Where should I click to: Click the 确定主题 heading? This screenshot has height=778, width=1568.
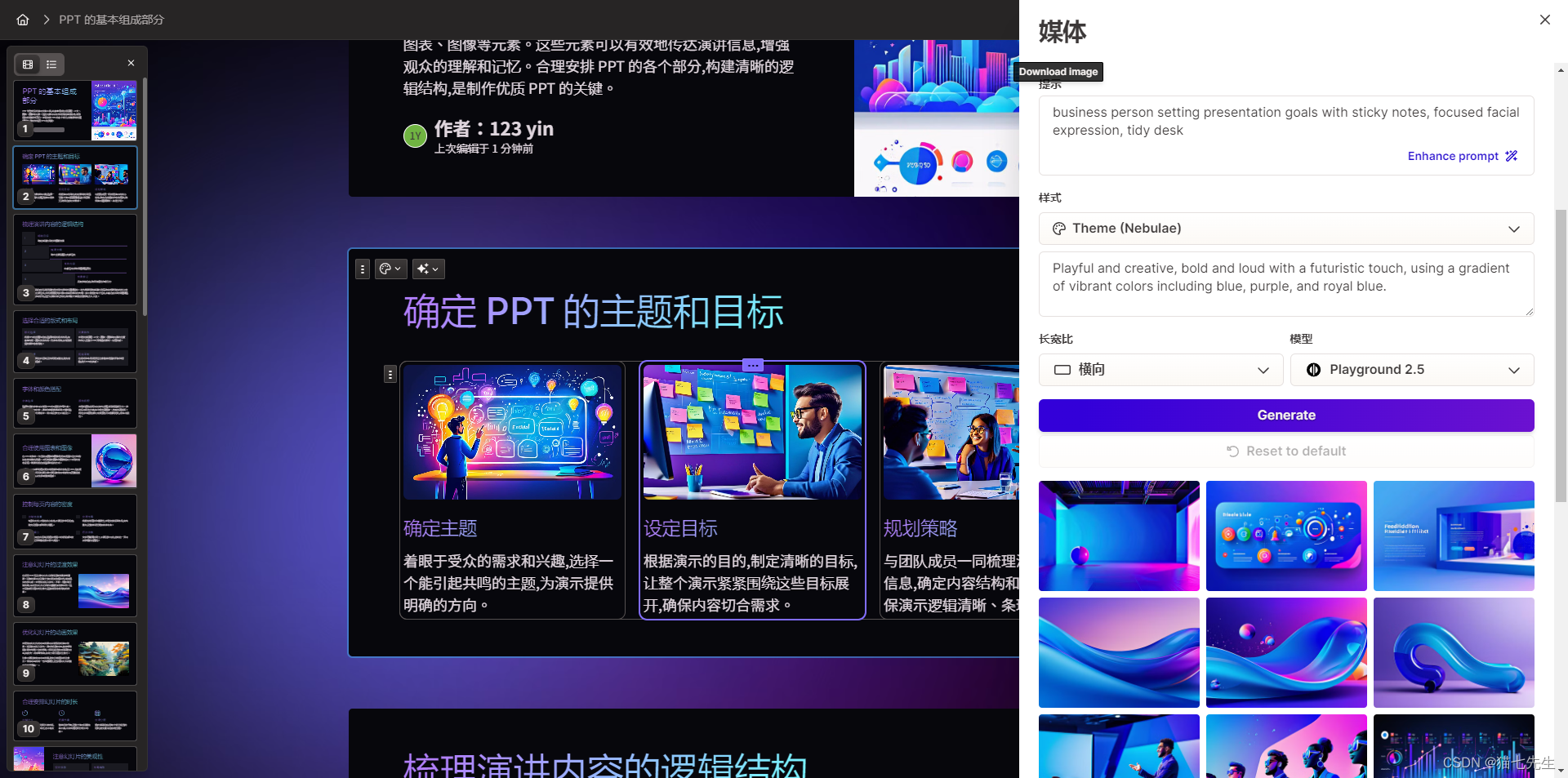click(440, 528)
